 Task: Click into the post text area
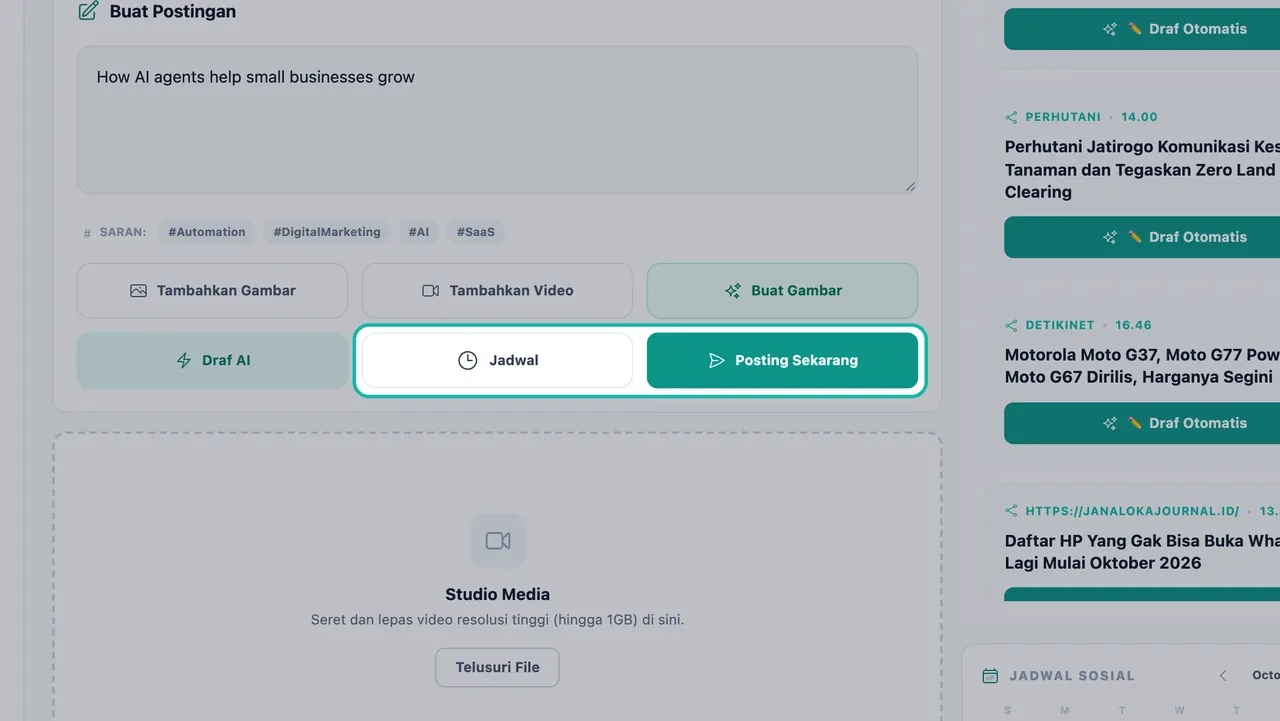pos(497,120)
